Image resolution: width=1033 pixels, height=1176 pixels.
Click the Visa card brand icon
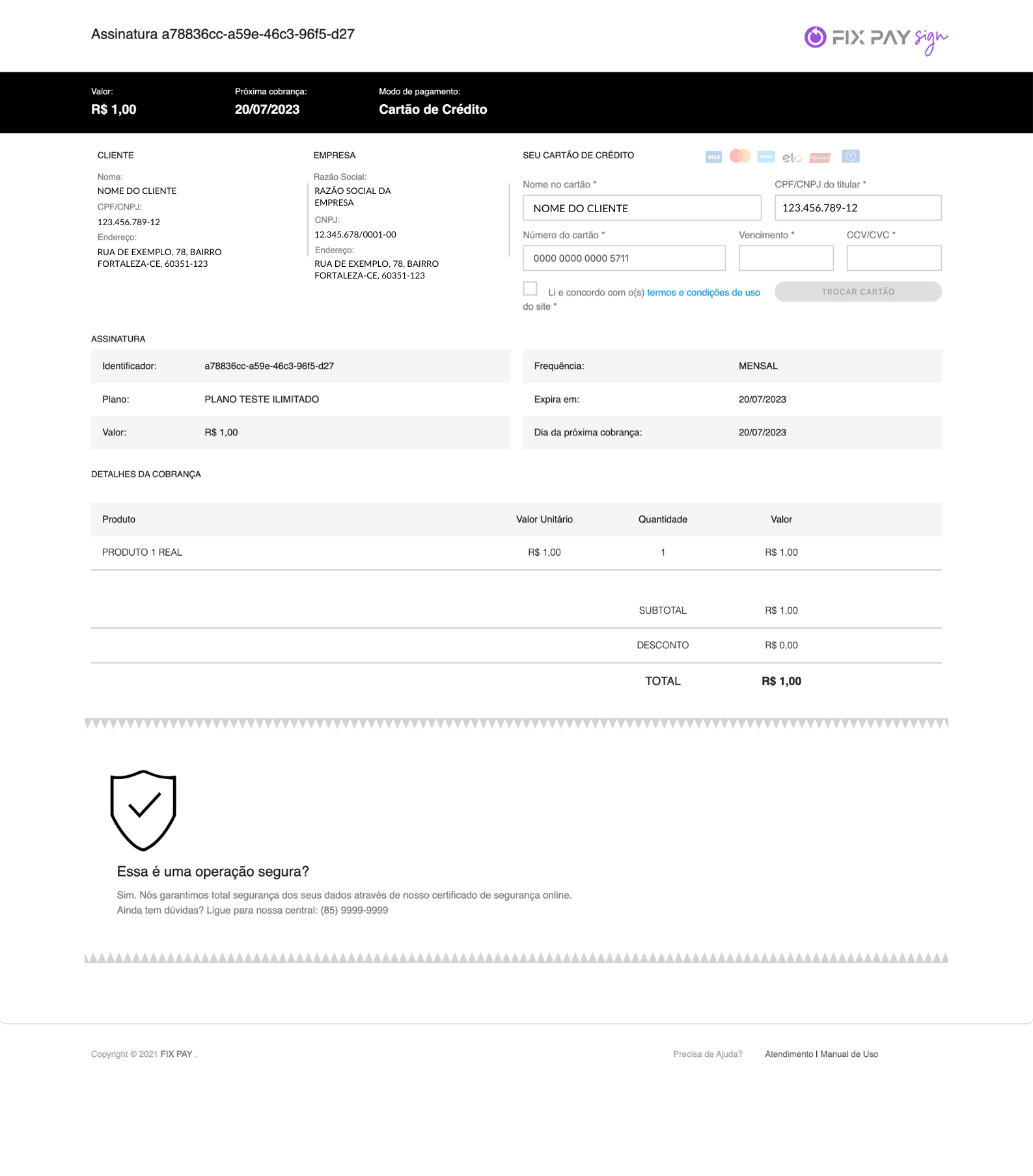(713, 157)
